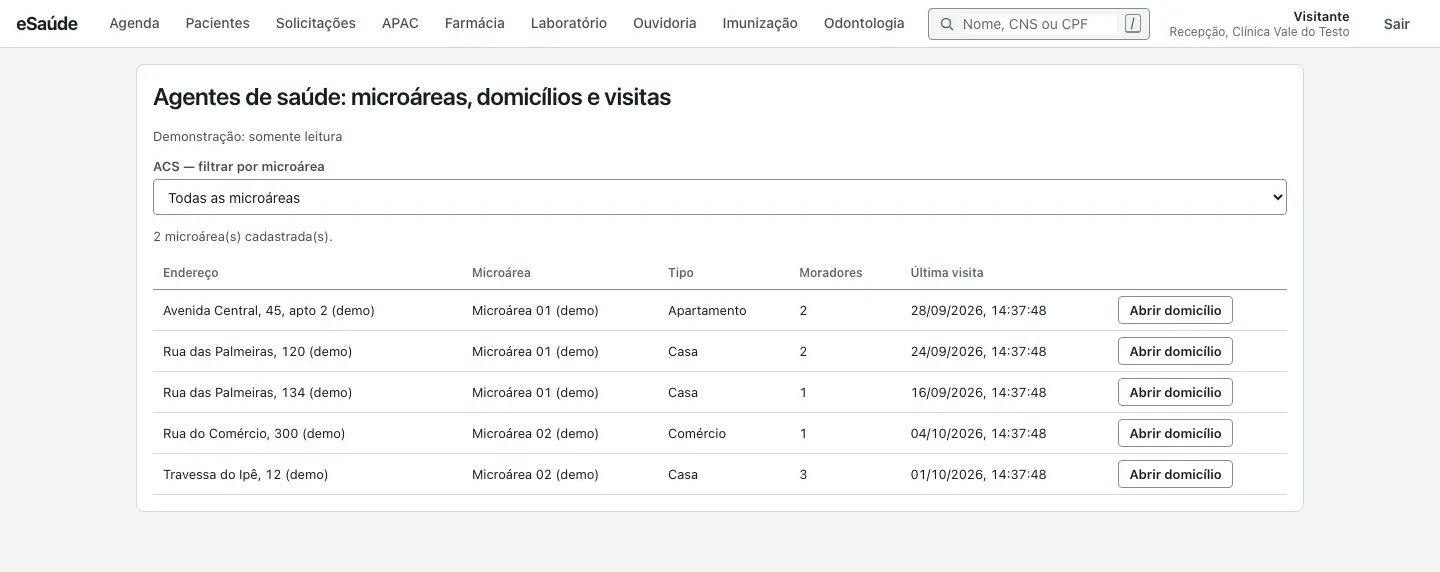Image resolution: width=1440 pixels, height=572 pixels.
Task: Open domicílio for Rua das Palmeiras, 134
Action: [1175, 392]
